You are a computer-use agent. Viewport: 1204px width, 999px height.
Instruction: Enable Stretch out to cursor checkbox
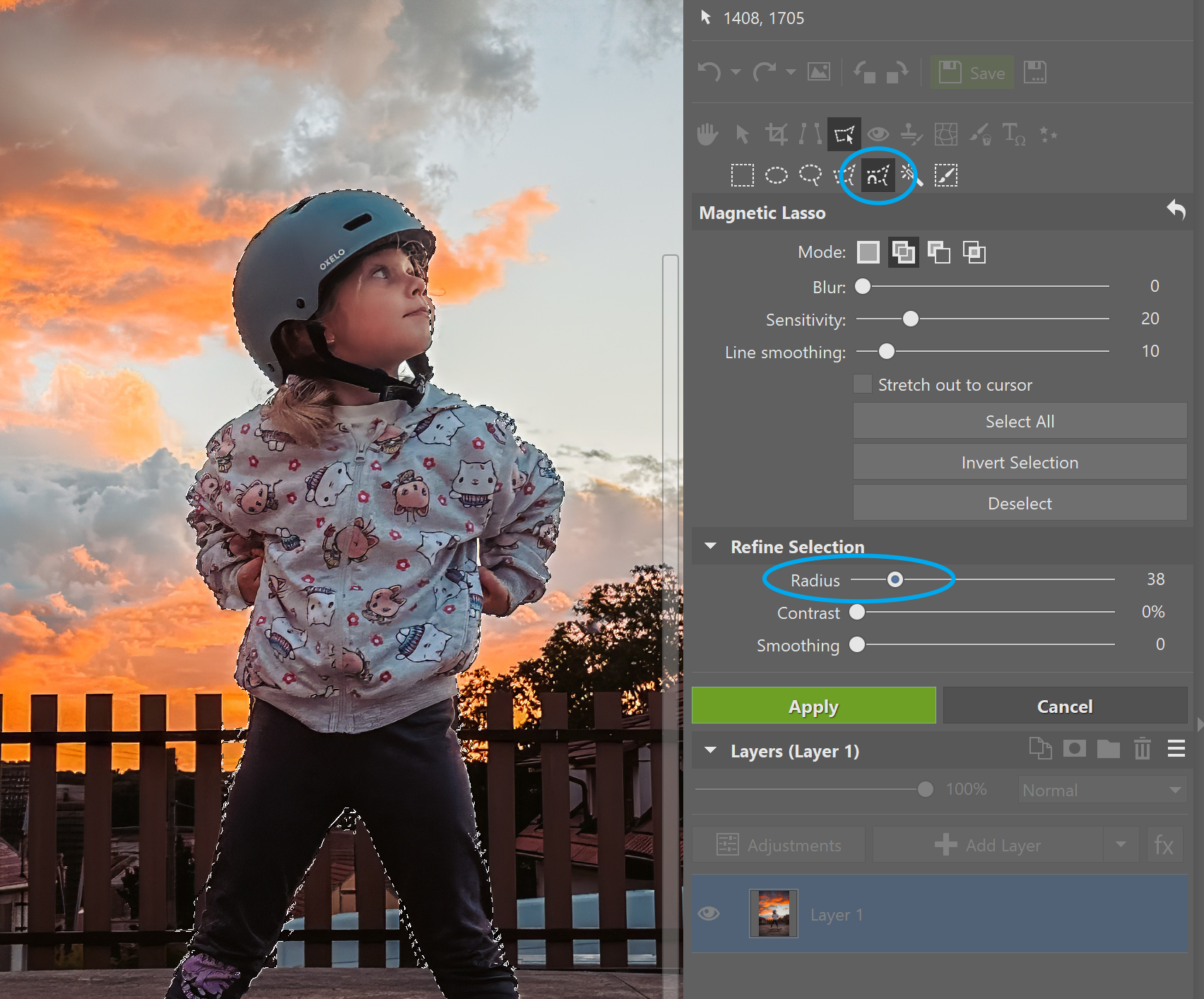pos(862,384)
